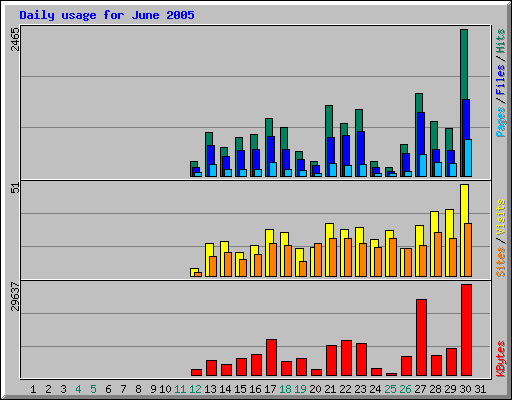Click the 29637 KBytes axis value
The width and height of the screenshot is (512, 400).
[15, 297]
